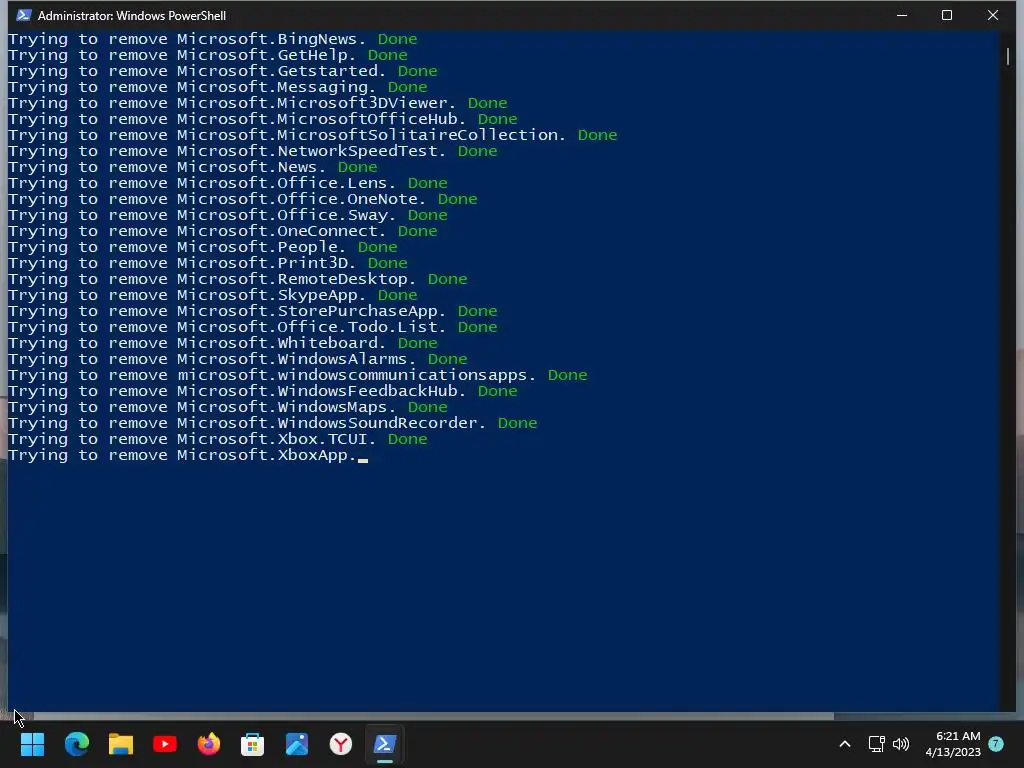The width and height of the screenshot is (1024, 768).
Task: Click the Microsoft.Microsoft3DViewer line
Action: [x=257, y=103]
